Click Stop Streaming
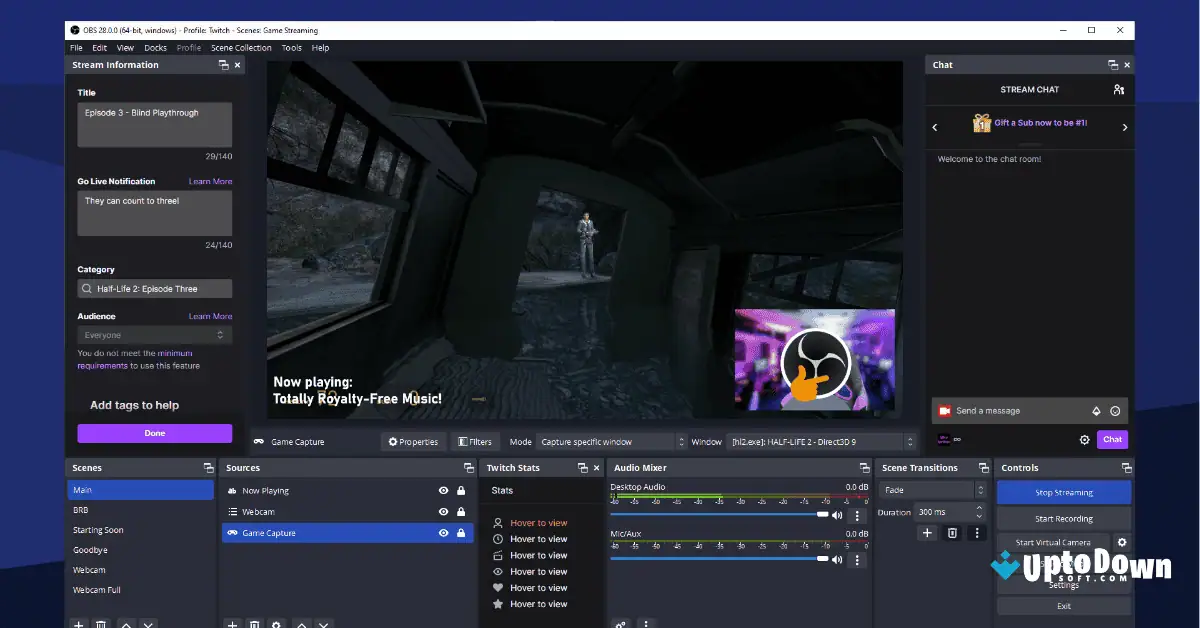The height and width of the screenshot is (628, 1200). coord(1063,492)
